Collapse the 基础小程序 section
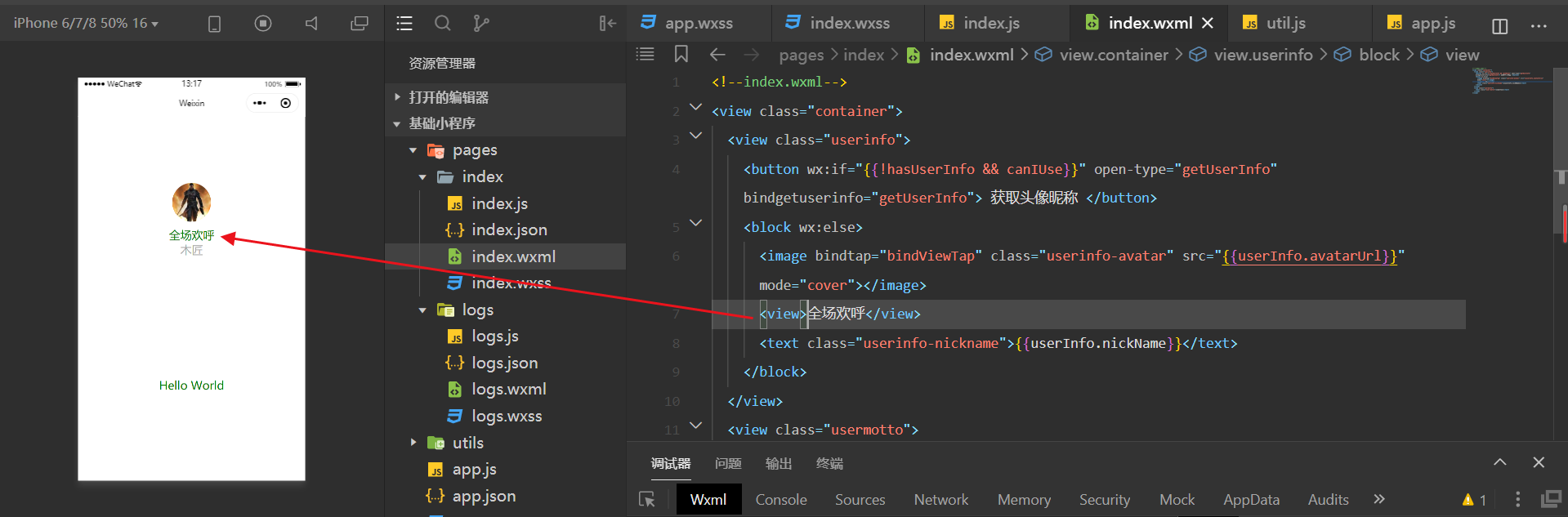1568x517 pixels. (x=505, y=123)
